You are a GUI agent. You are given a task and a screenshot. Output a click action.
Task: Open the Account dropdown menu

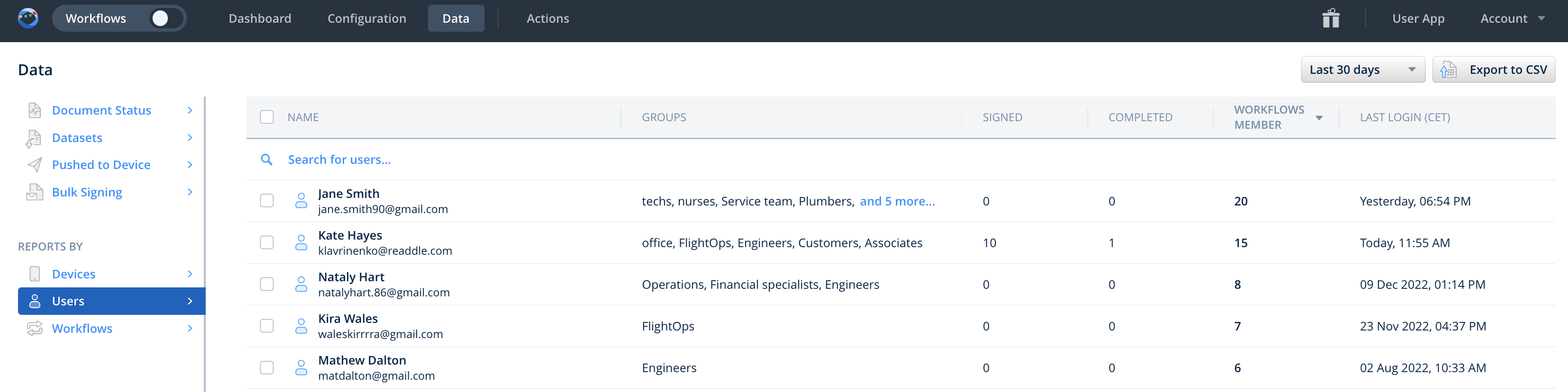(x=1512, y=18)
